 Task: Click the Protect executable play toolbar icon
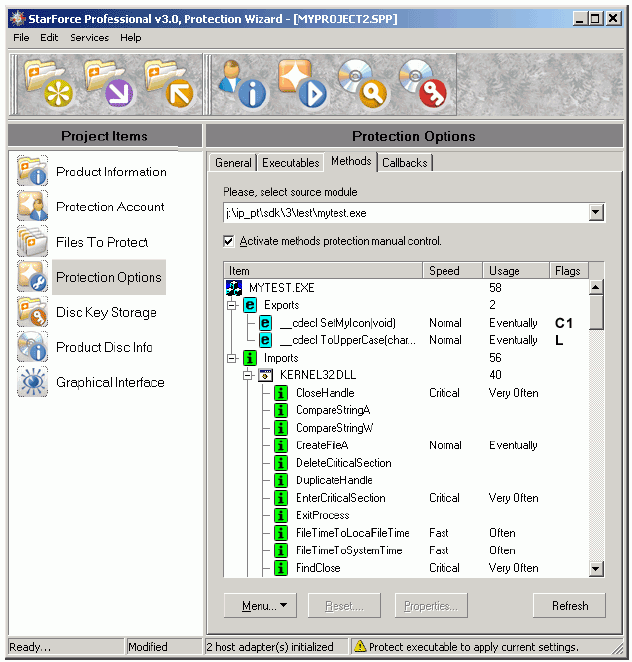tap(302, 84)
